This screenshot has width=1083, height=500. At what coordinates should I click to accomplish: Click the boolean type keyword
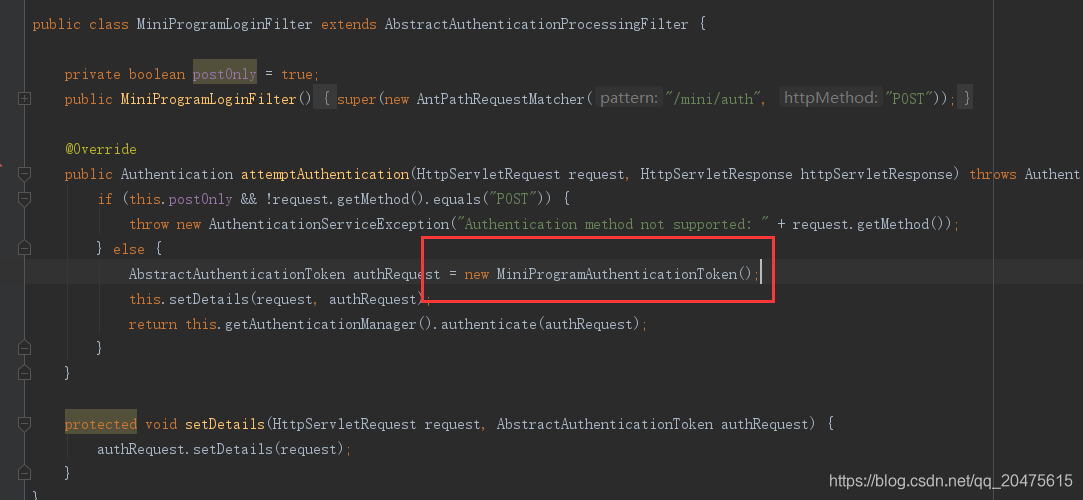[157, 74]
